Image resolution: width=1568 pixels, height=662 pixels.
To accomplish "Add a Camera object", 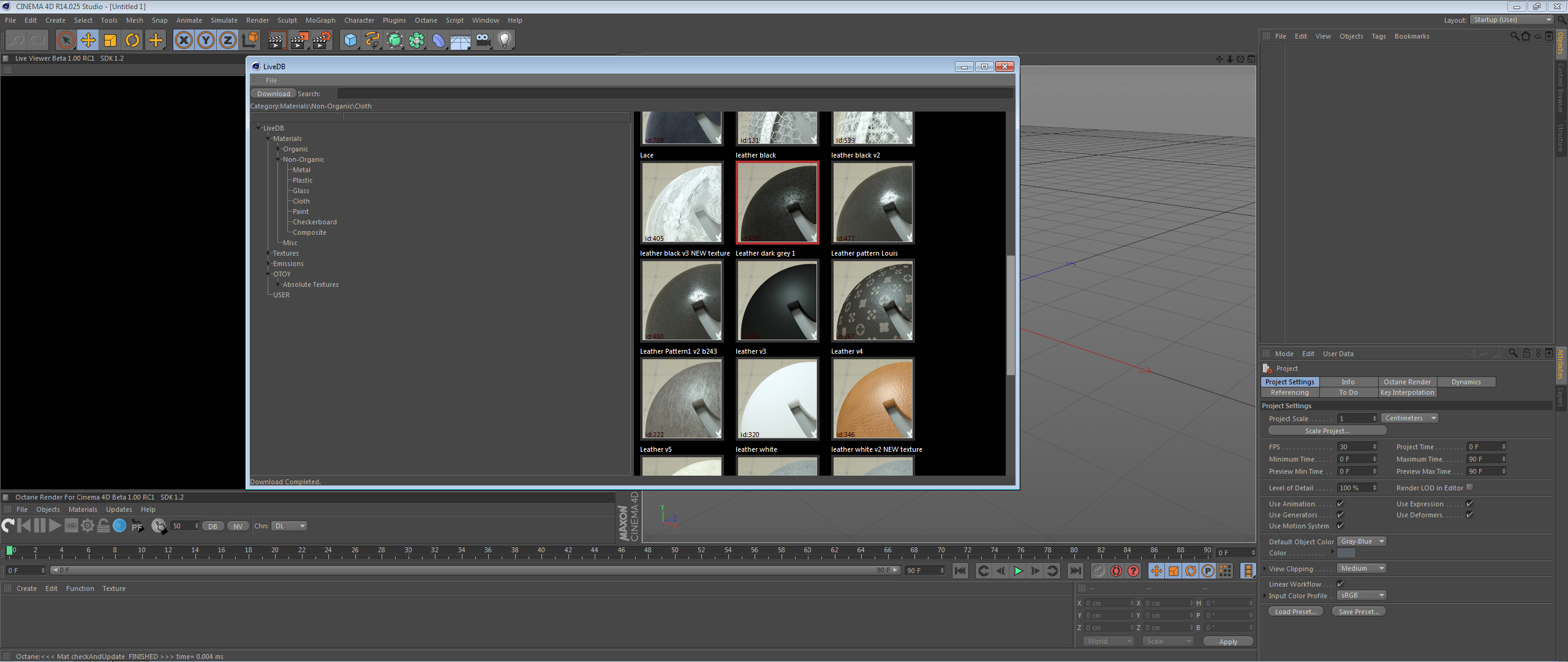I will [483, 40].
